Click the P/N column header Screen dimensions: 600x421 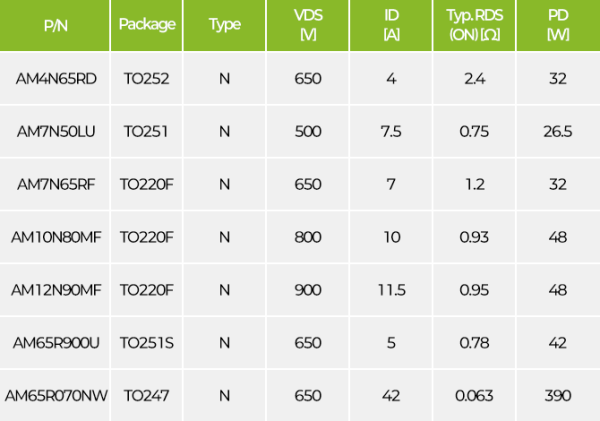[x=56, y=25]
